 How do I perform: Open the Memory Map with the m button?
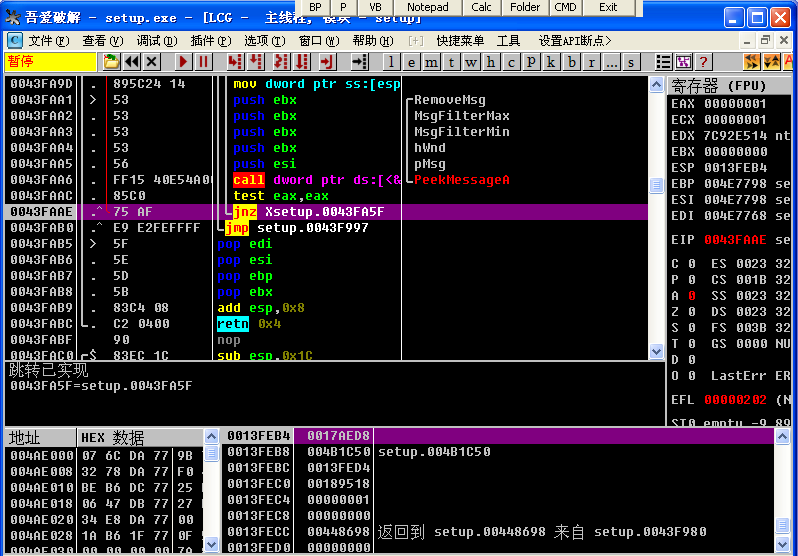[432, 62]
